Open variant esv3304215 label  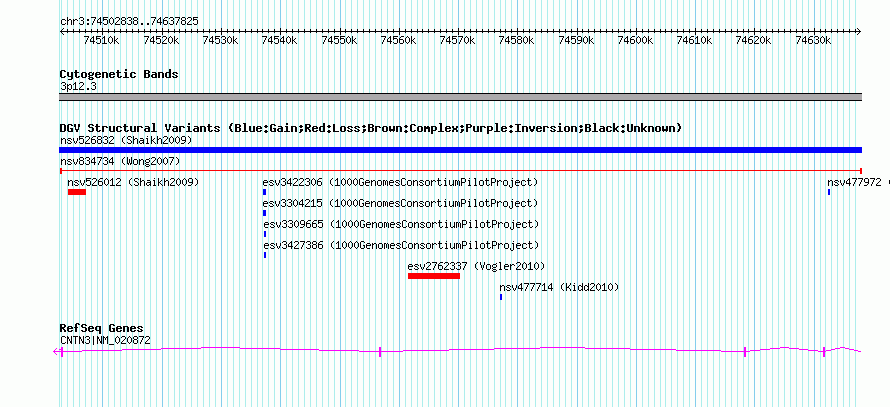tap(400, 203)
